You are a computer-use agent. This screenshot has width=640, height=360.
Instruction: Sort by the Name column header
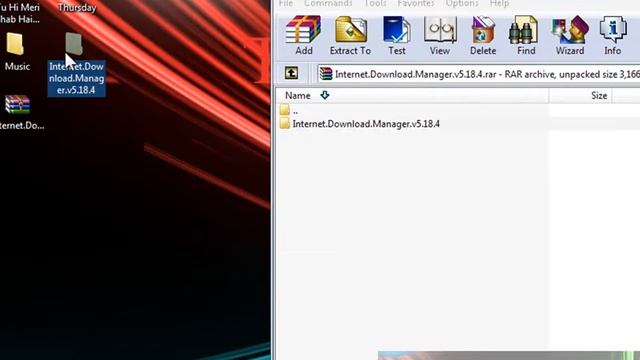pos(412,96)
